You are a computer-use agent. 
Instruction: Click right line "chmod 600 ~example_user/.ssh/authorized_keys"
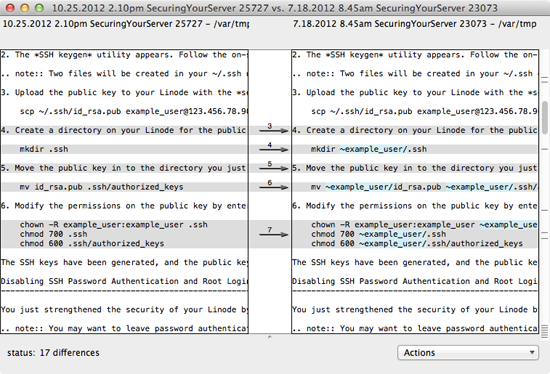(x=417, y=243)
